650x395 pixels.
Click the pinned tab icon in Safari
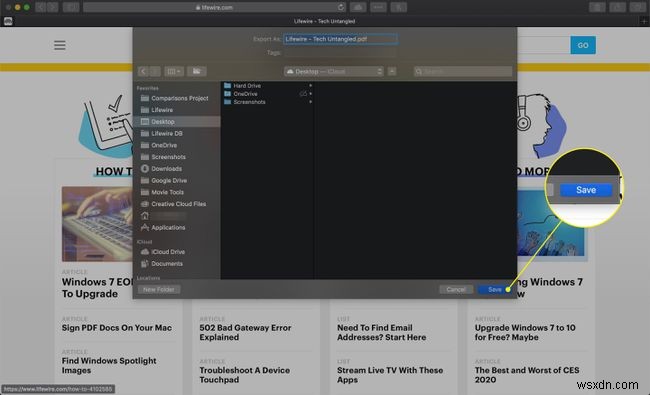pyautogui.click(x=8, y=21)
